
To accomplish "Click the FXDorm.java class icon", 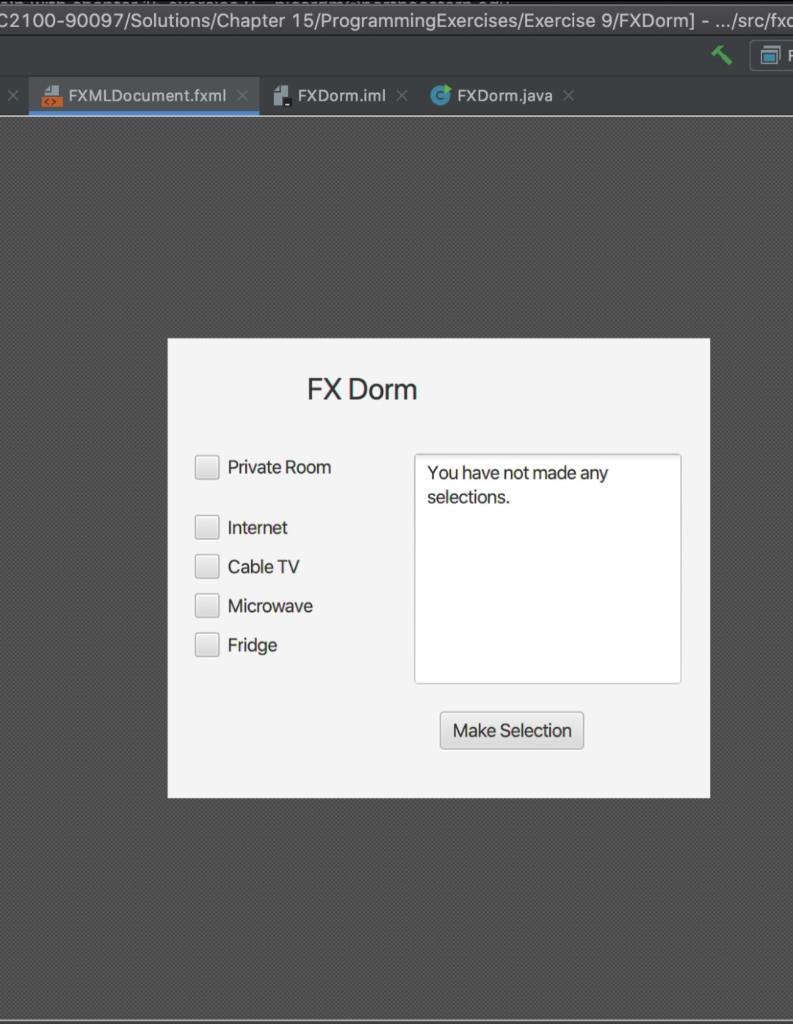I will 440,95.
